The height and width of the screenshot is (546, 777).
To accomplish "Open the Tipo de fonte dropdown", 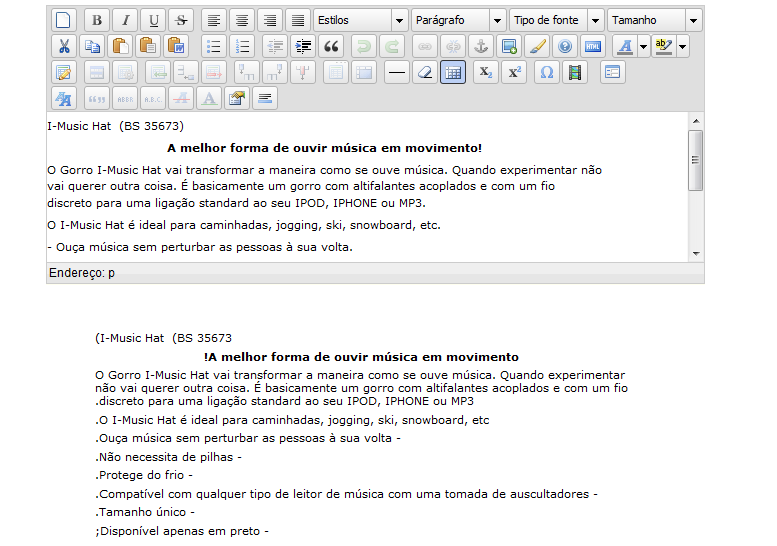I will pyautogui.click(x=557, y=20).
